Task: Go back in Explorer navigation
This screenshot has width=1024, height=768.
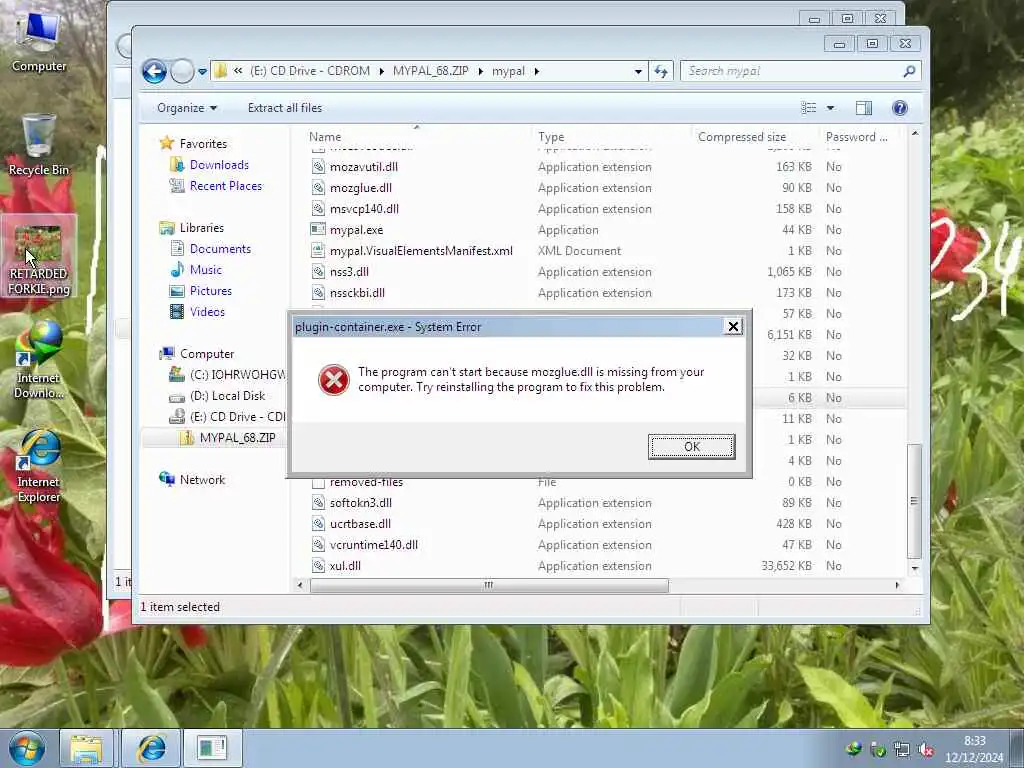Action: tap(154, 71)
